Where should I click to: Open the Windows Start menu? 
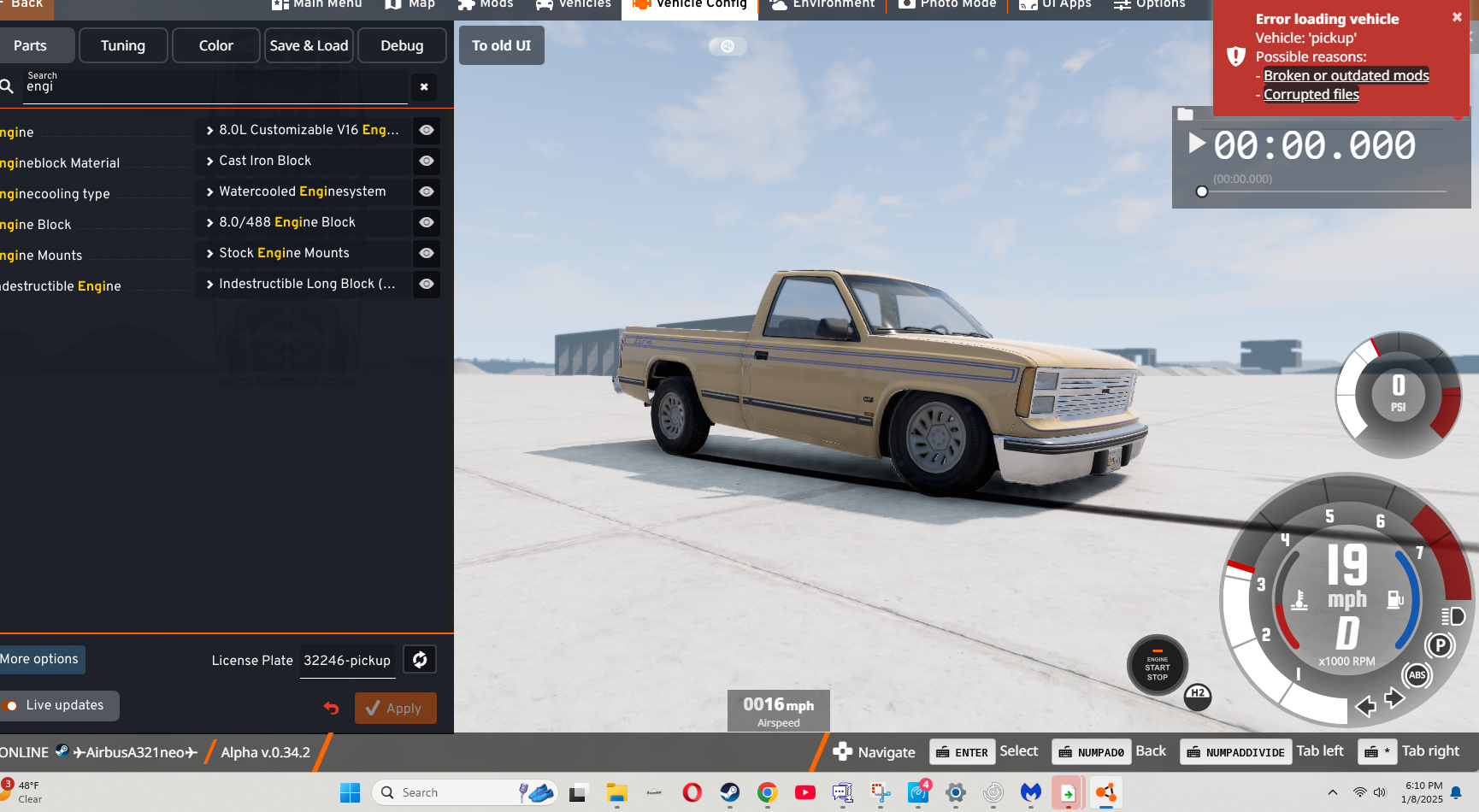(x=351, y=792)
